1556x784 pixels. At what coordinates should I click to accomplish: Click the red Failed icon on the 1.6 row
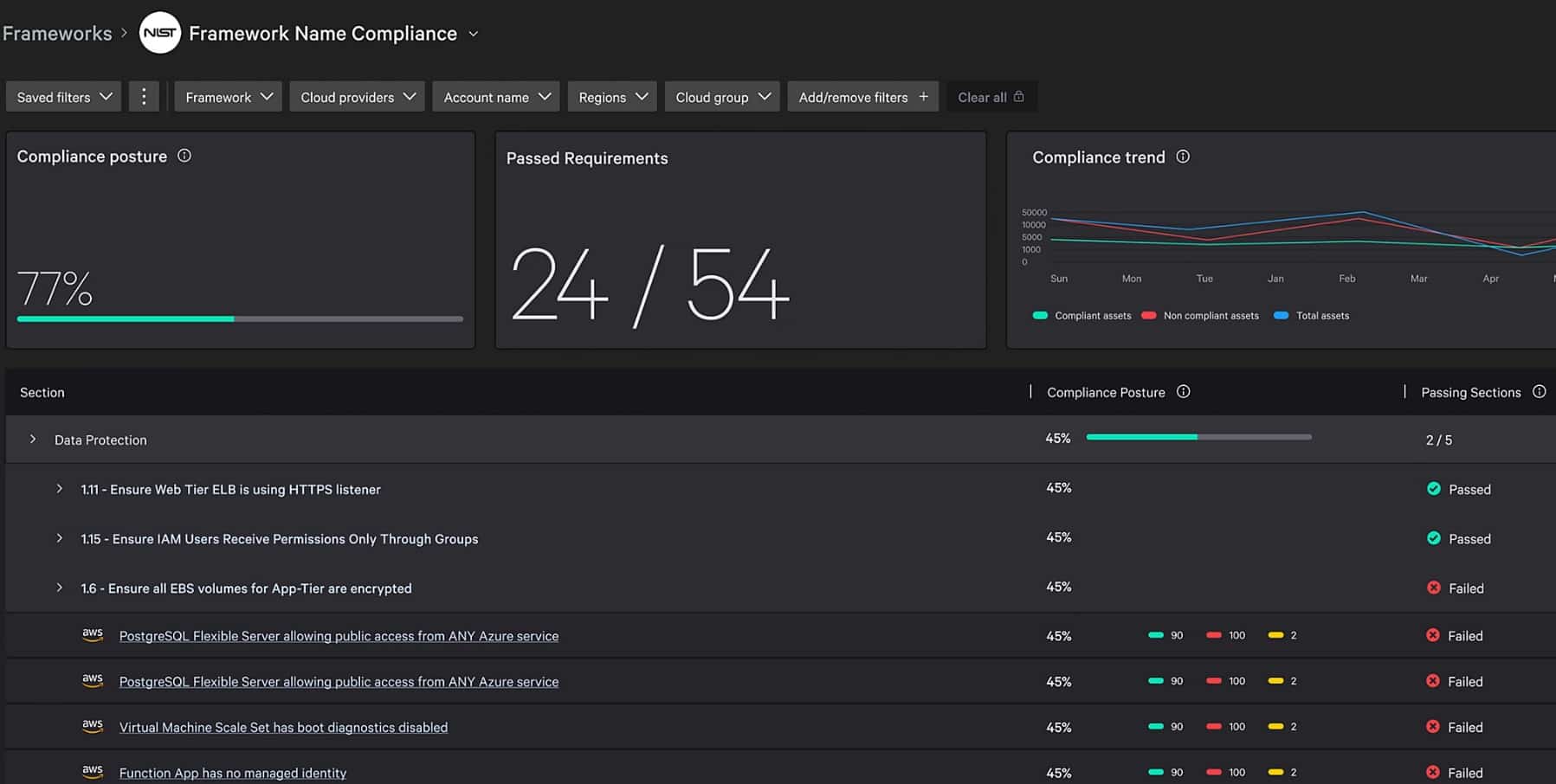click(x=1434, y=588)
